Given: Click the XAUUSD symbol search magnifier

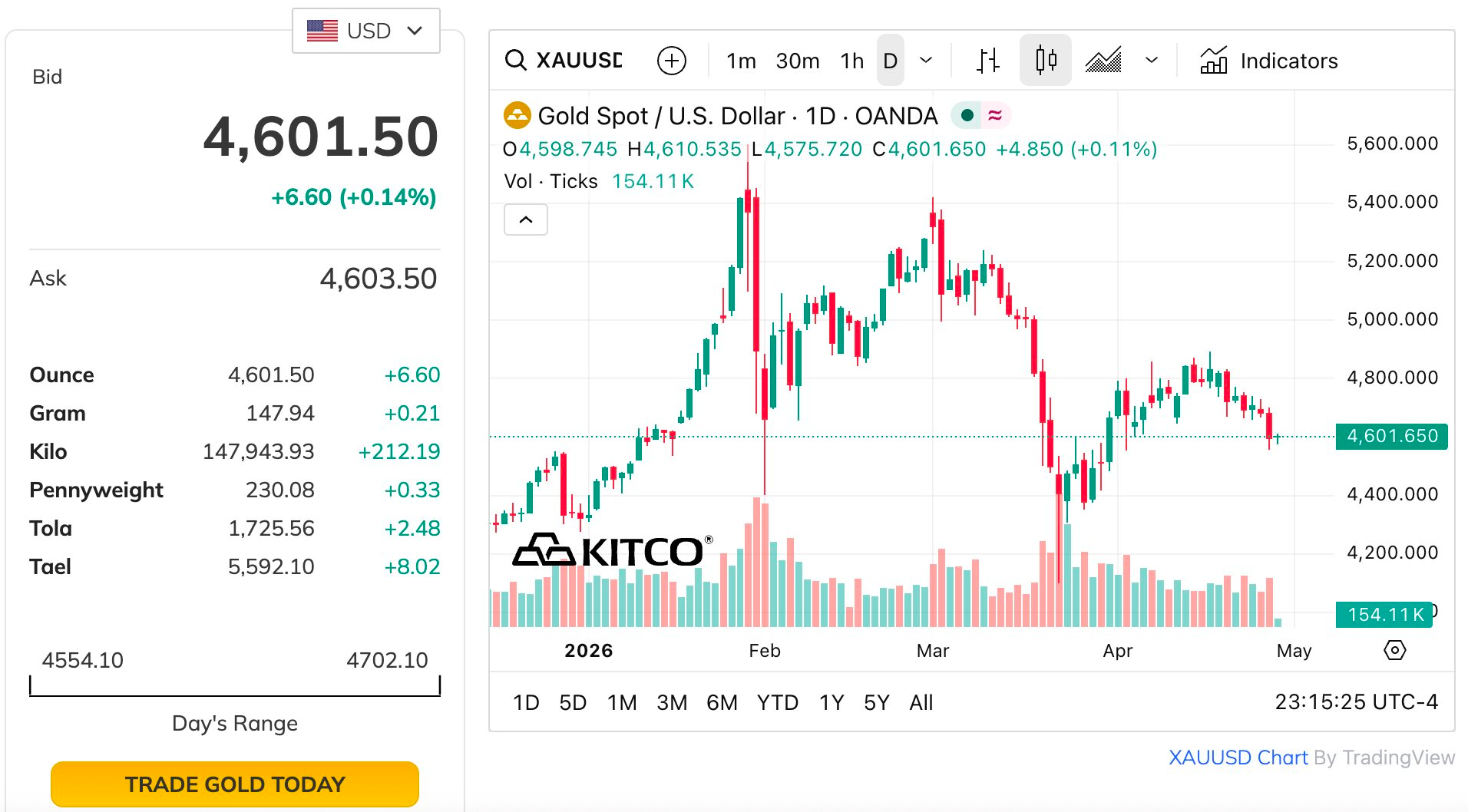Looking at the screenshot, I should tap(516, 61).
